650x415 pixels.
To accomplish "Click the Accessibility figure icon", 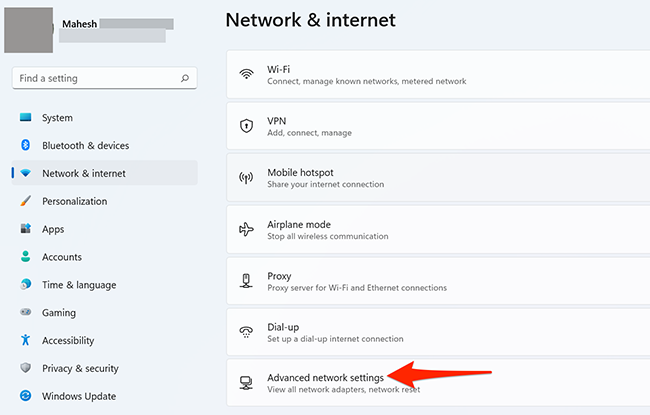I will [26, 340].
